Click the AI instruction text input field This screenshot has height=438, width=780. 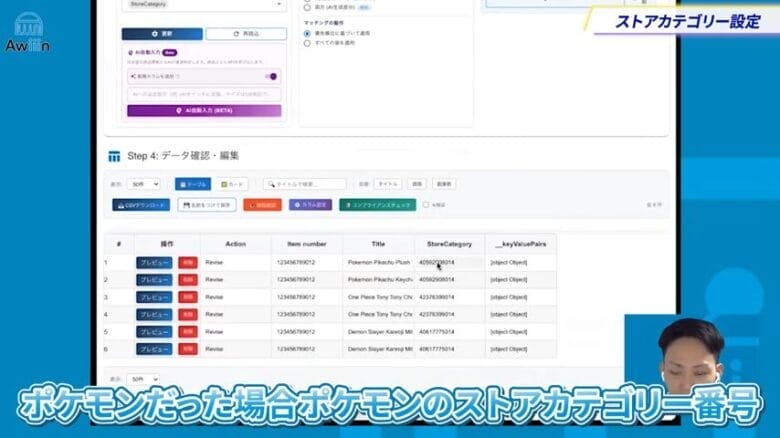204,94
